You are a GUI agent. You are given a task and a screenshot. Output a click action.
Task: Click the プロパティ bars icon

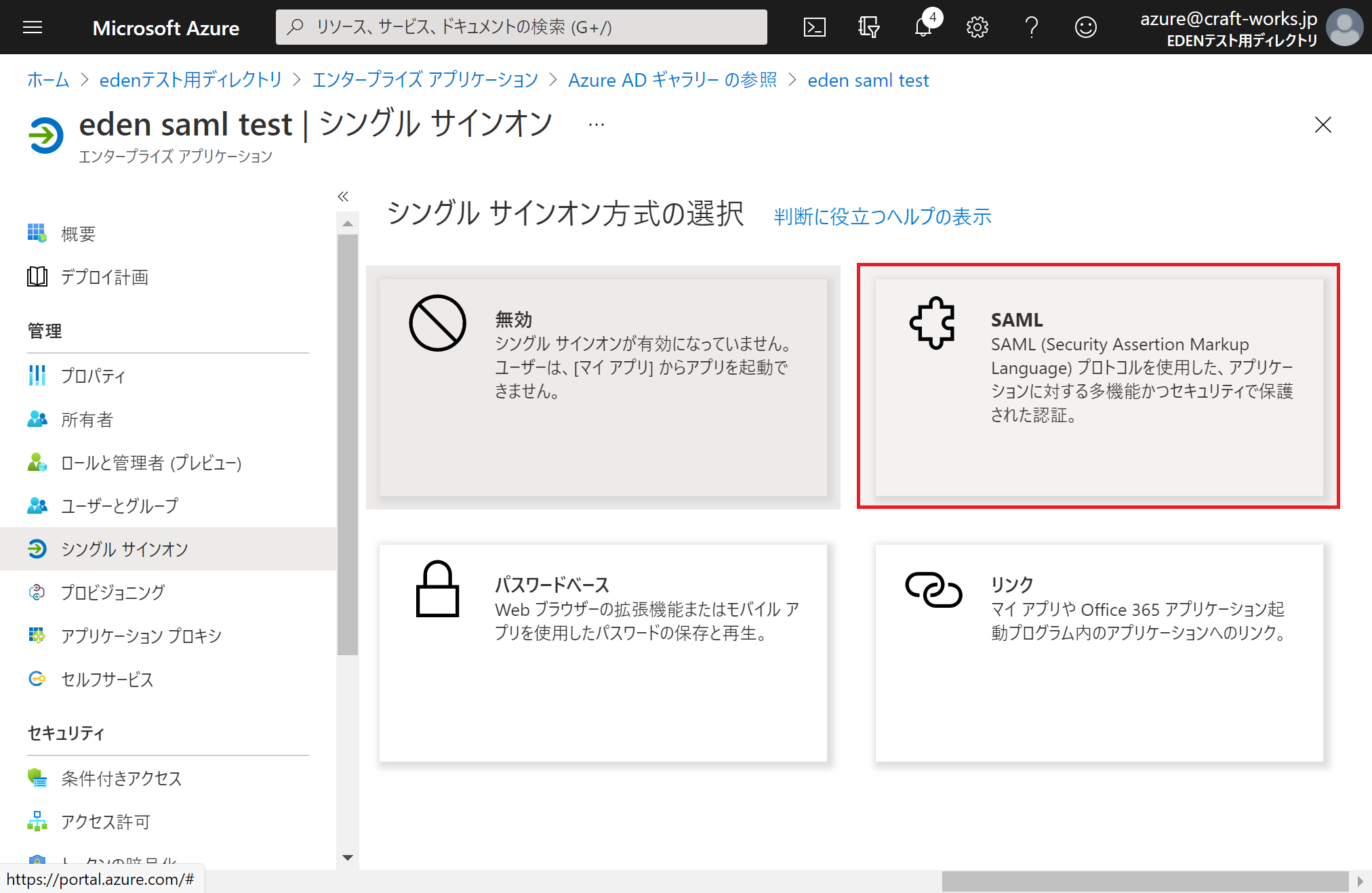[x=37, y=375]
